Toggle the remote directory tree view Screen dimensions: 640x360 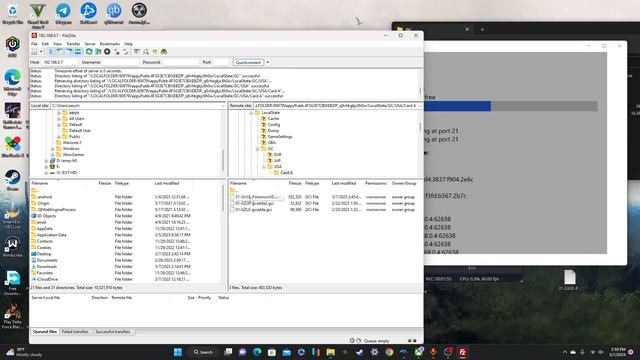pyautogui.click(x=69, y=52)
